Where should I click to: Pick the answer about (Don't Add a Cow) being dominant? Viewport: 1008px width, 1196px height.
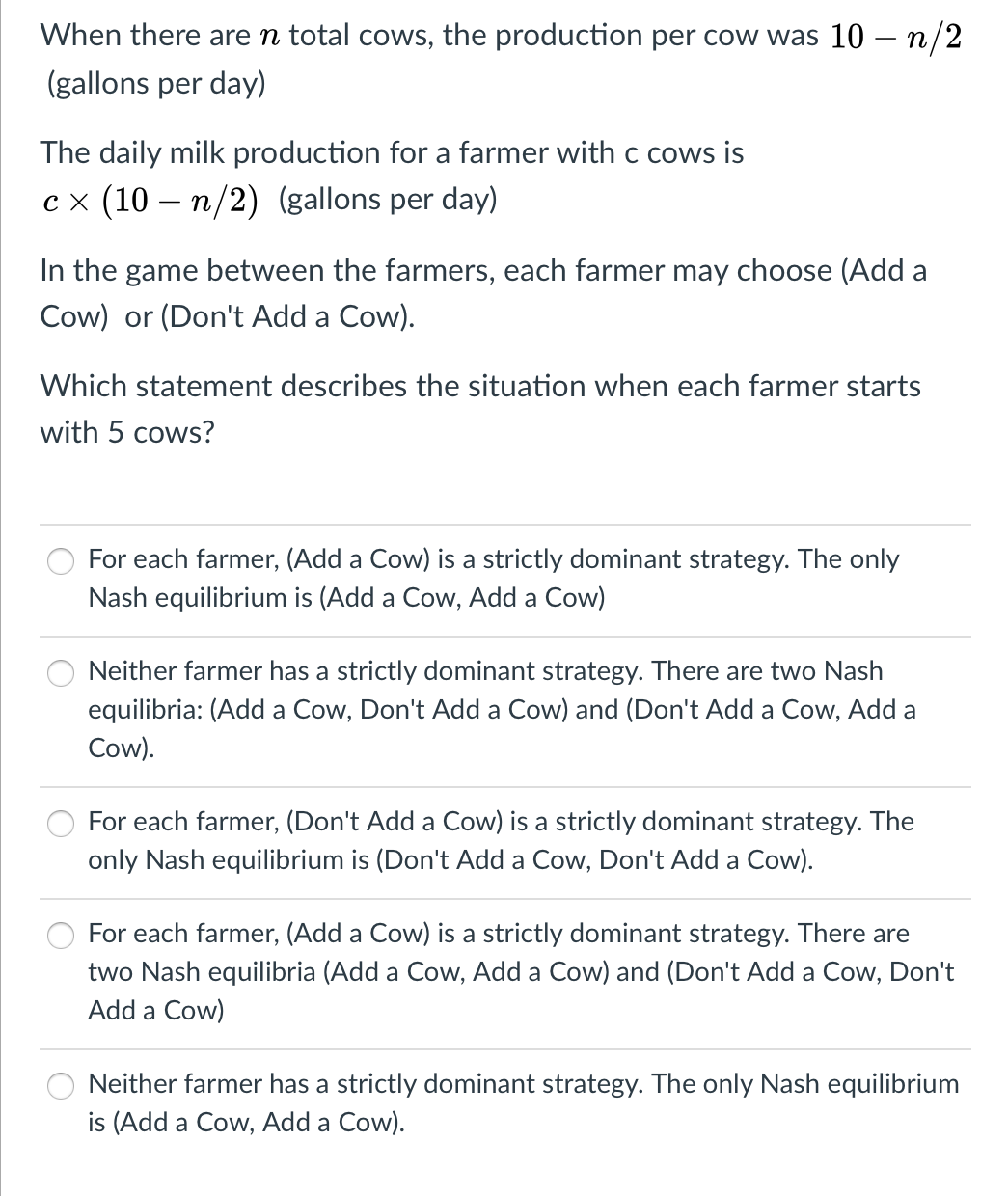click(61, 823)
